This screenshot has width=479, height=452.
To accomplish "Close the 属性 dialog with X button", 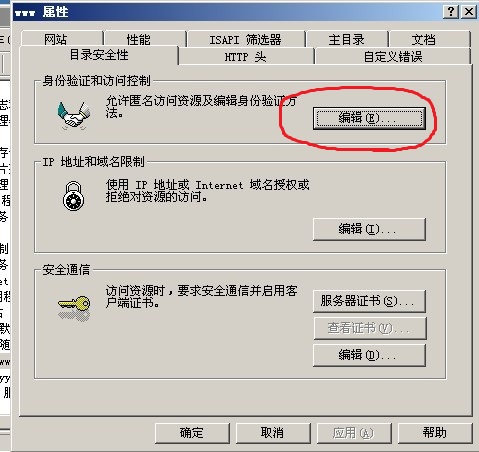I will click(x=469, y=12).
